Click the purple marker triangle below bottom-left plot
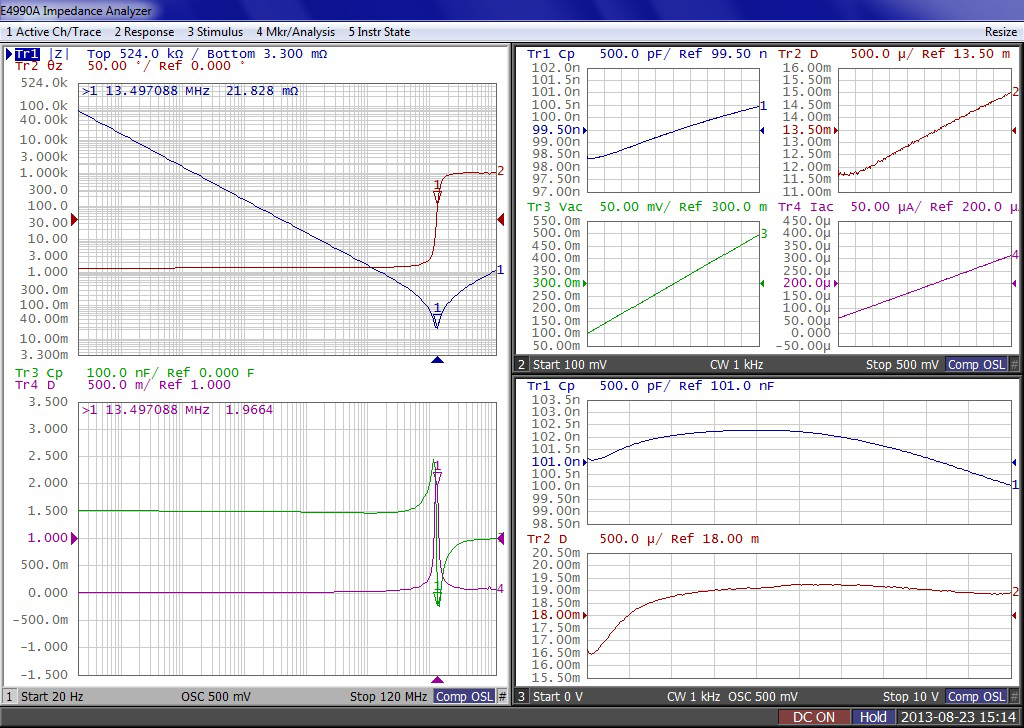1024x728 pixels. click(436, 680)
